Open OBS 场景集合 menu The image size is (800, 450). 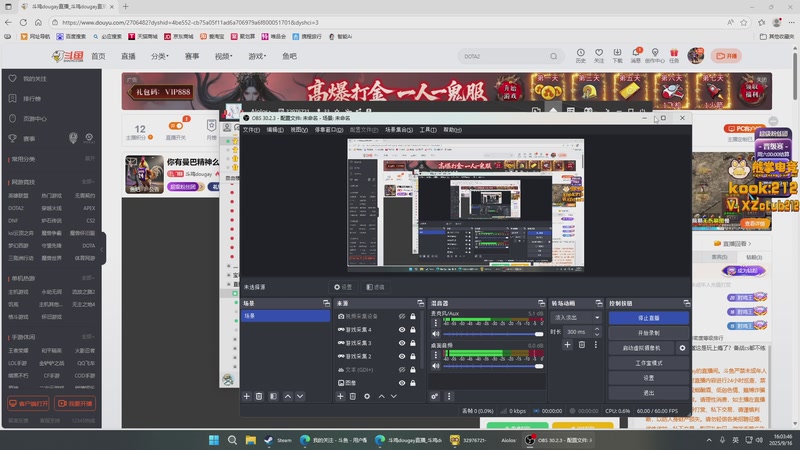tap(398, 130)
